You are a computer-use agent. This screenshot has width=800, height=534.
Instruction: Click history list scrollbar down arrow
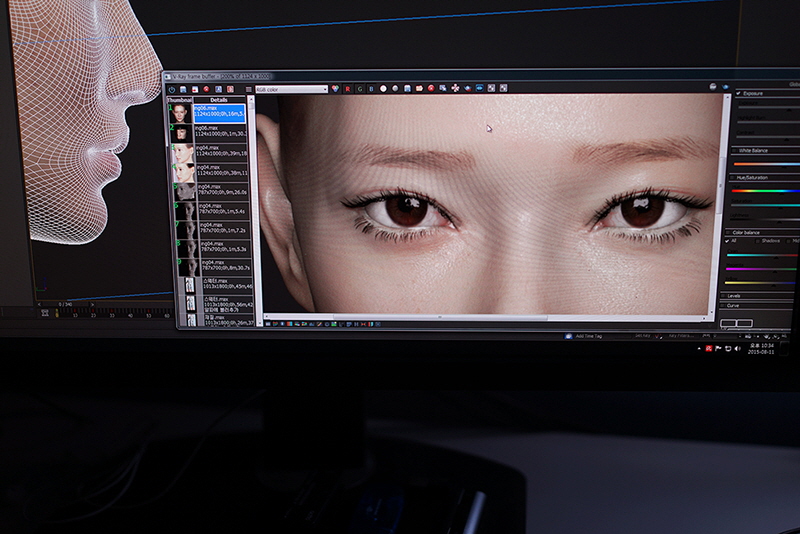(259, 323)
